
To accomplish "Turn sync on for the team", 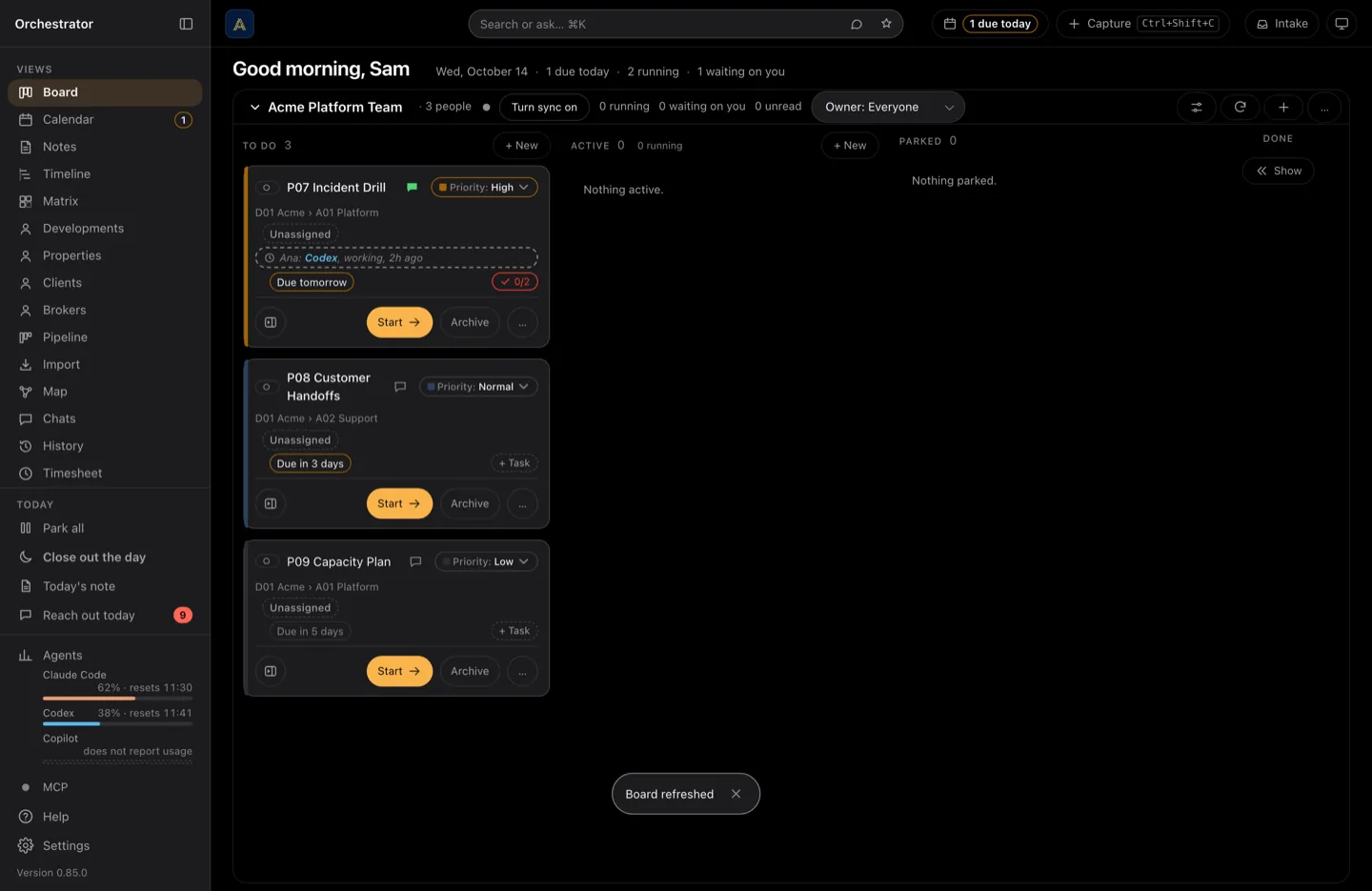I will click(x=544, y=107).
